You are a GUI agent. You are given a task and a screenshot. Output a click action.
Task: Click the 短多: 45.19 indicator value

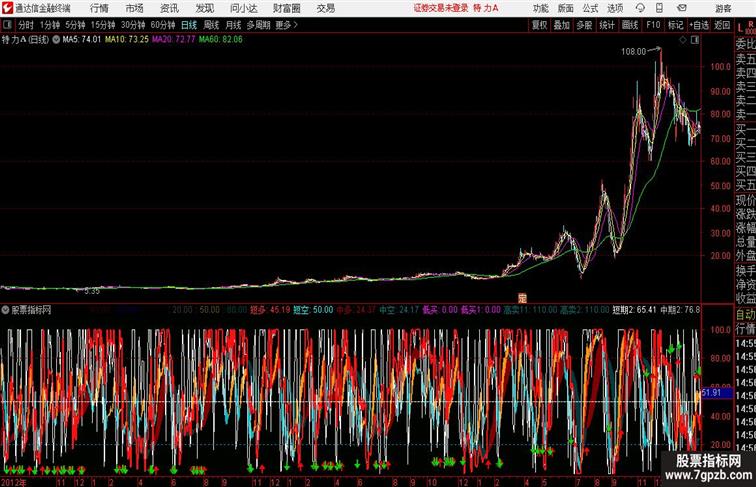click(x=270, y=310)
